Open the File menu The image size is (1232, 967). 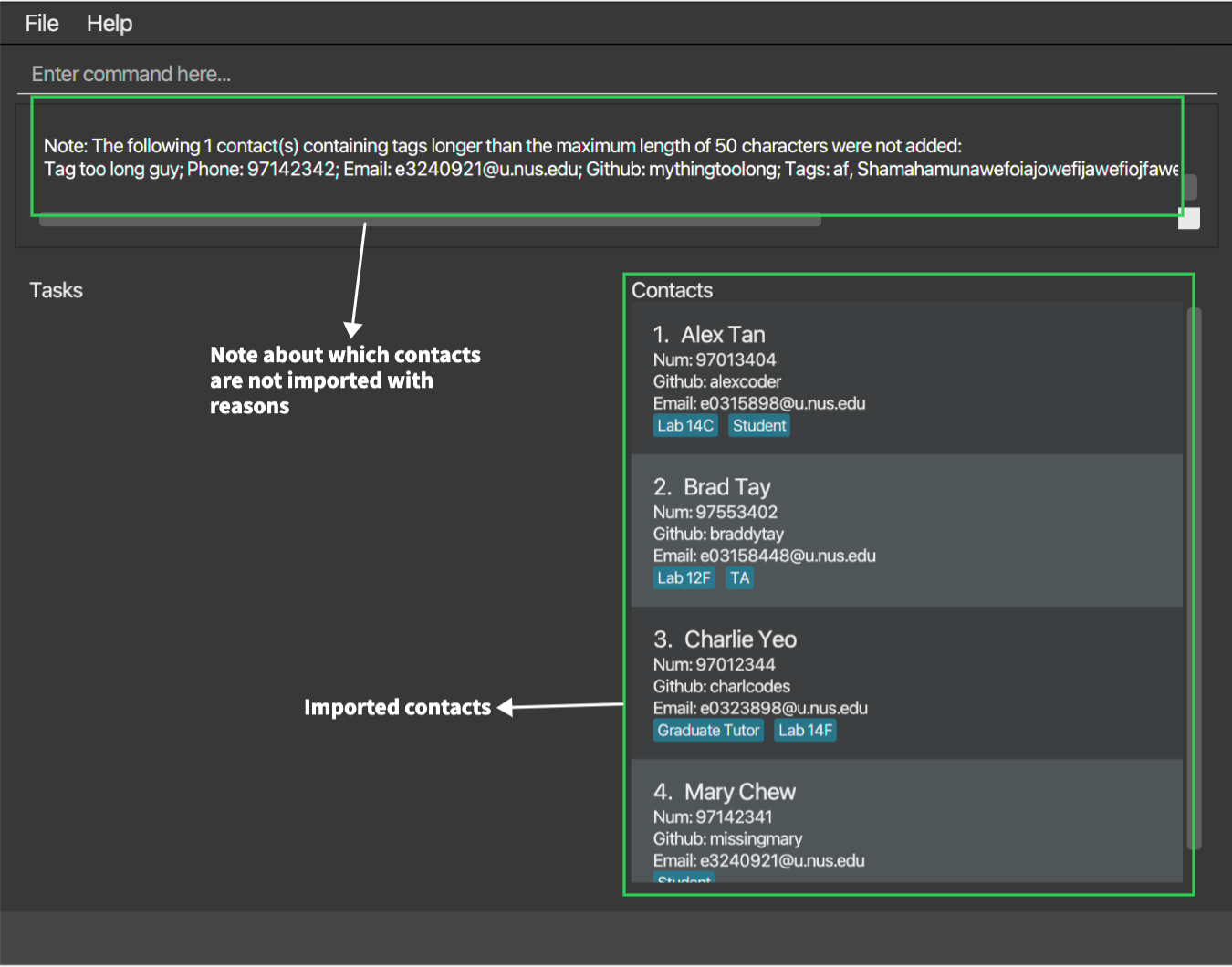point(42,23)
